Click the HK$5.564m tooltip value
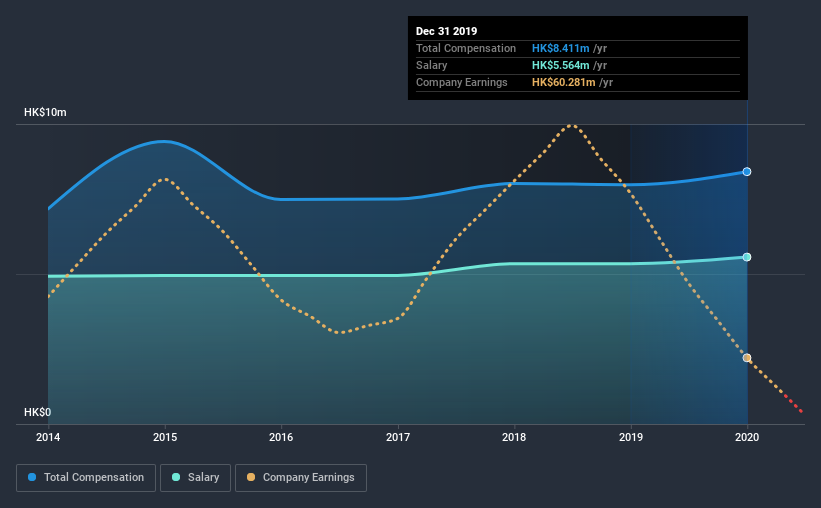The height and width of the screenshot is (508, 821). (x=561, y=65)
